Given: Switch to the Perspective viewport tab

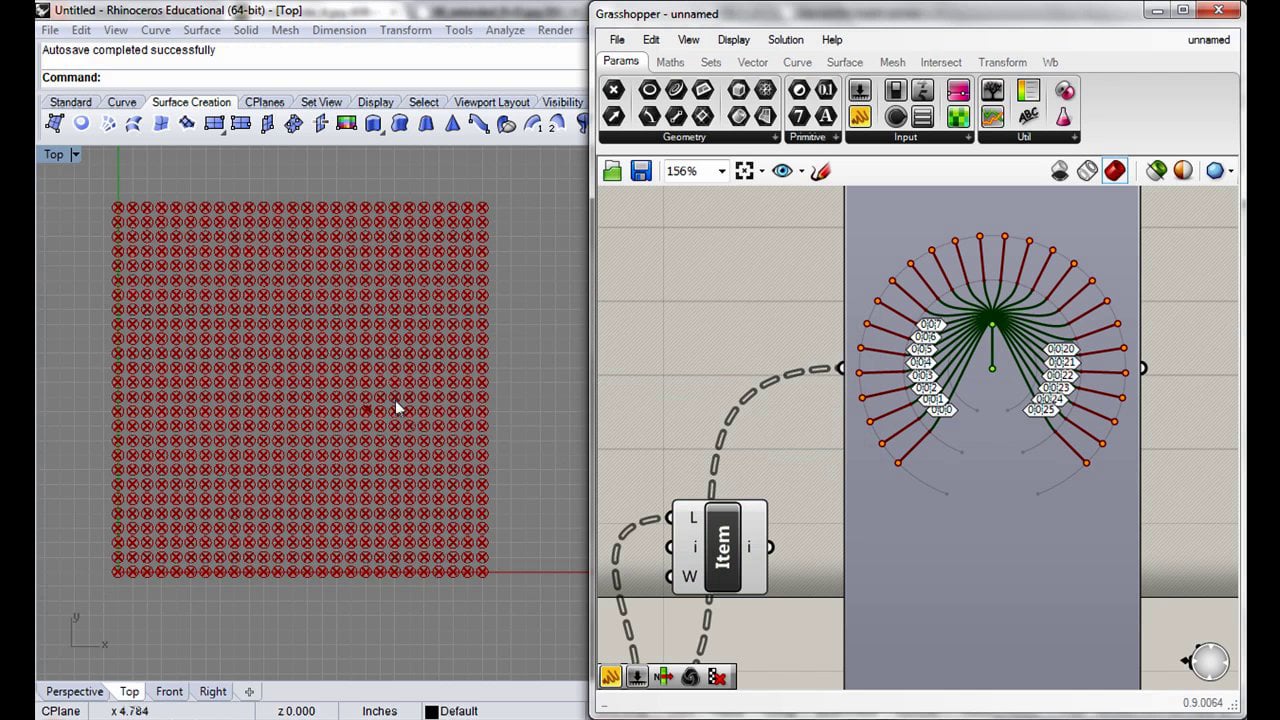Looking at the screenshot, I should click(x=74, y=691).
